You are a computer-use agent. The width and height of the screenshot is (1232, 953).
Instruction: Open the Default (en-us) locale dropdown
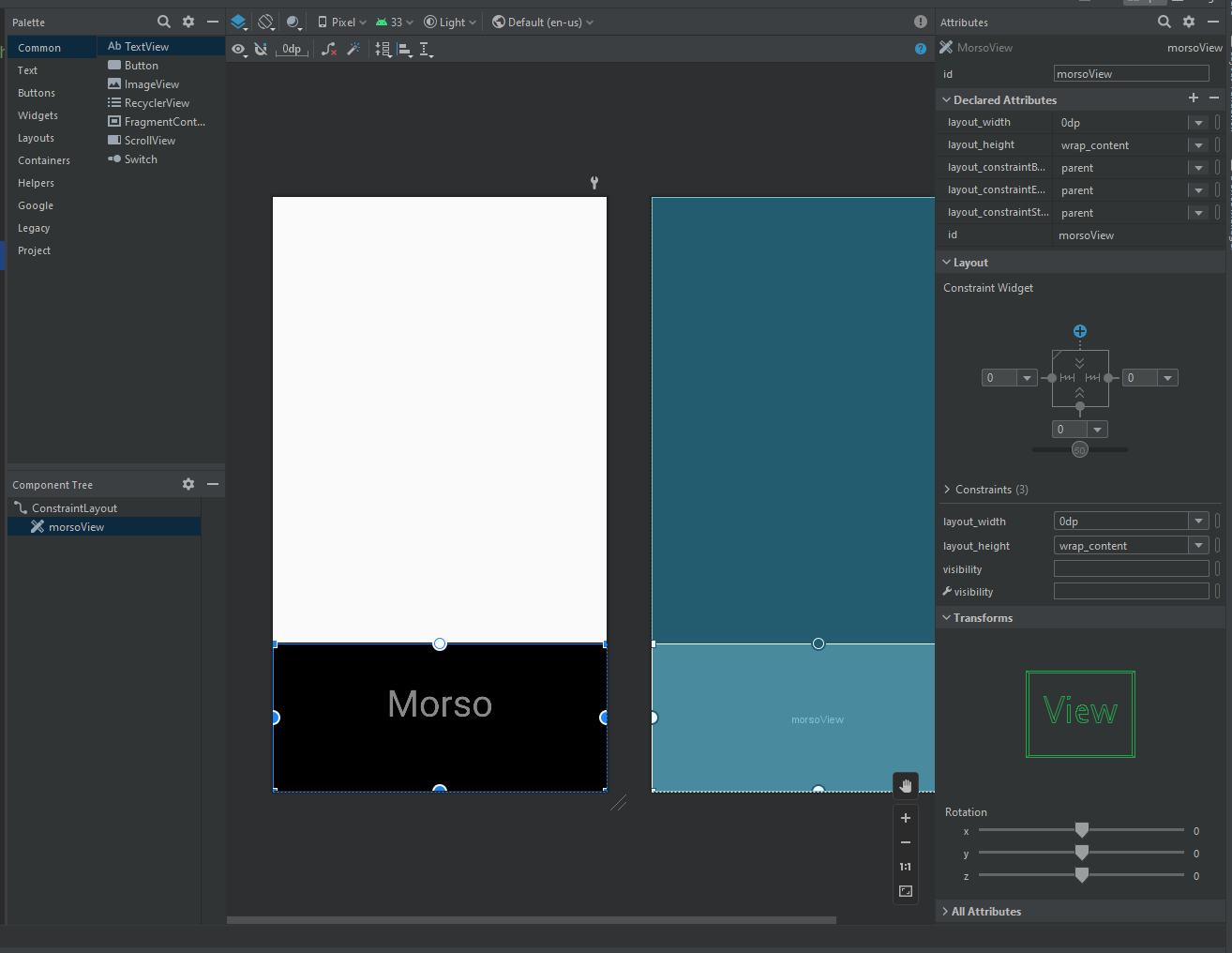[x=543, y=22]
